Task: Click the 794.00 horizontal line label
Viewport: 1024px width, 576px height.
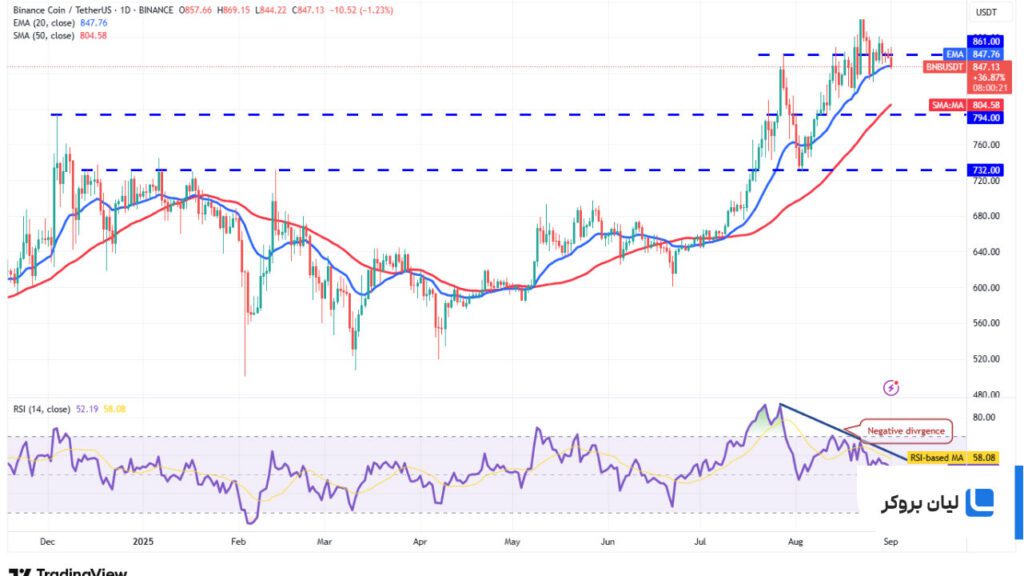Action: (x=985, y=118)
